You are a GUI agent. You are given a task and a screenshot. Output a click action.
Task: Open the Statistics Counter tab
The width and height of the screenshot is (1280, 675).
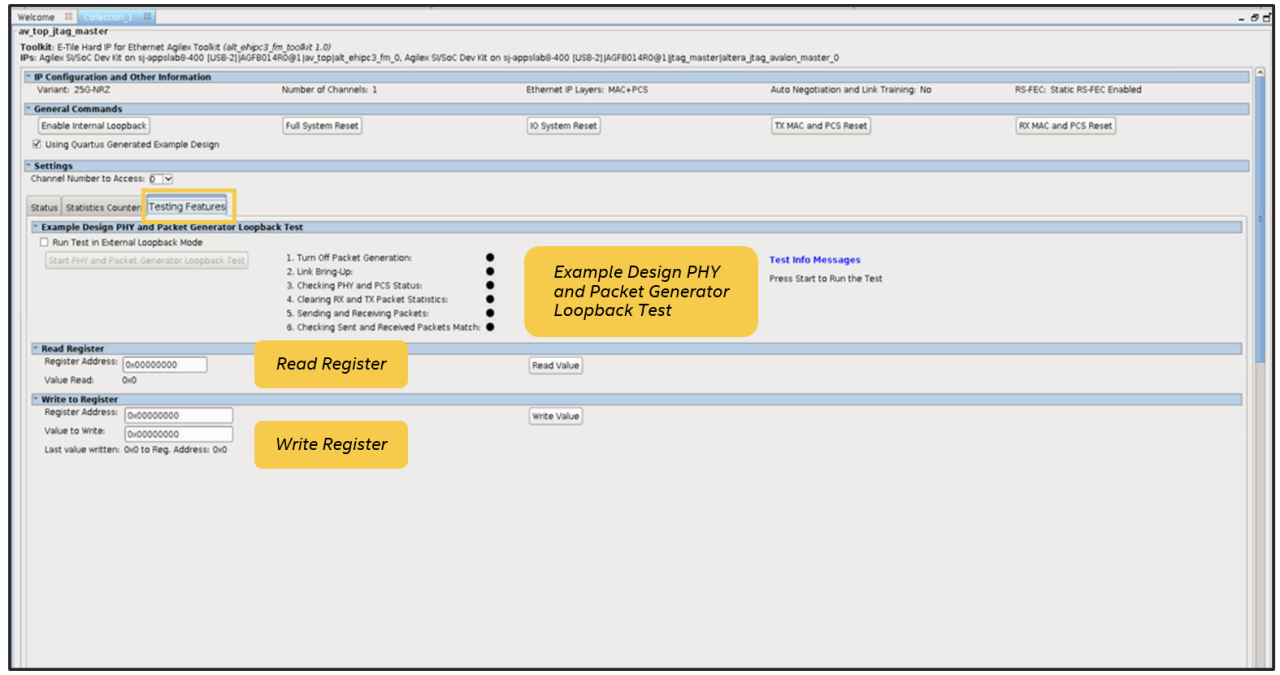[103, 208]
